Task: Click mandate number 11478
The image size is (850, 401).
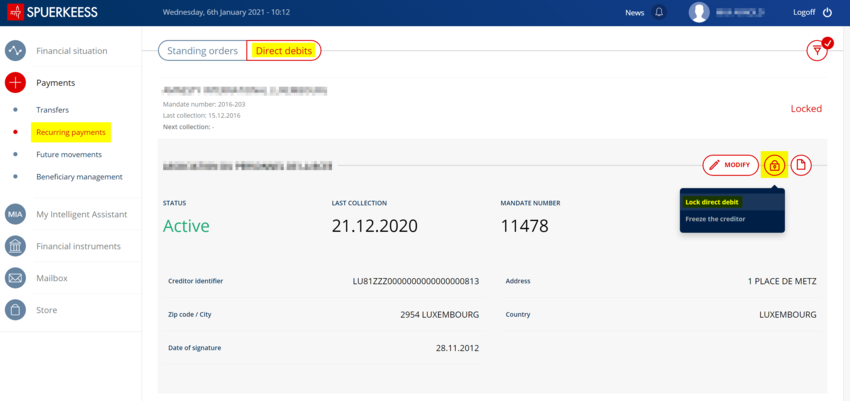Action: pyautogui.click(x=525, y=226)
